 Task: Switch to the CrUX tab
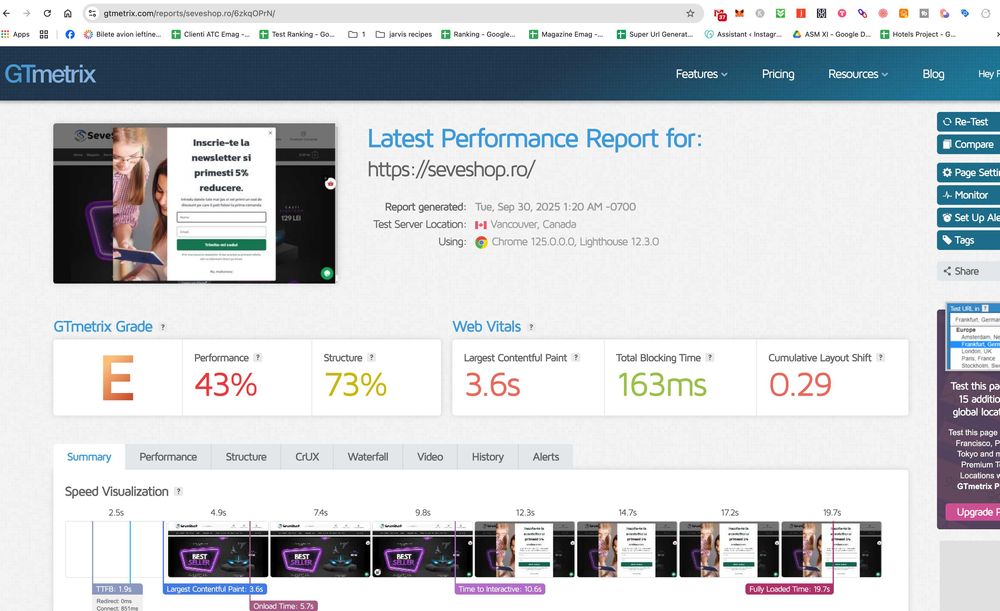(307, 457)
